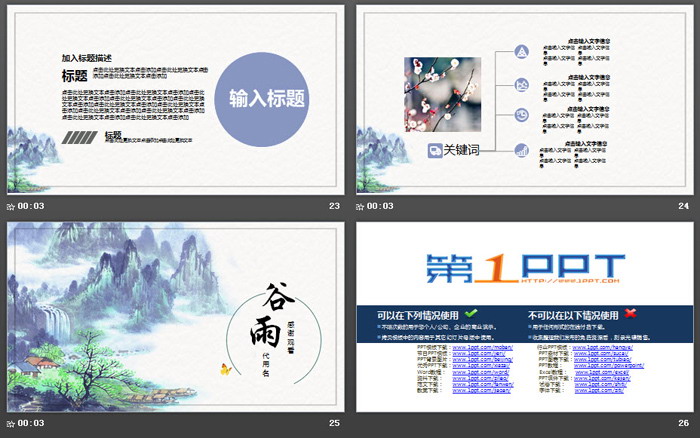Click transition star icon under slide 24
Viewport: 700px width, 438px height.
pyautogui.click(x=360, y=206)
